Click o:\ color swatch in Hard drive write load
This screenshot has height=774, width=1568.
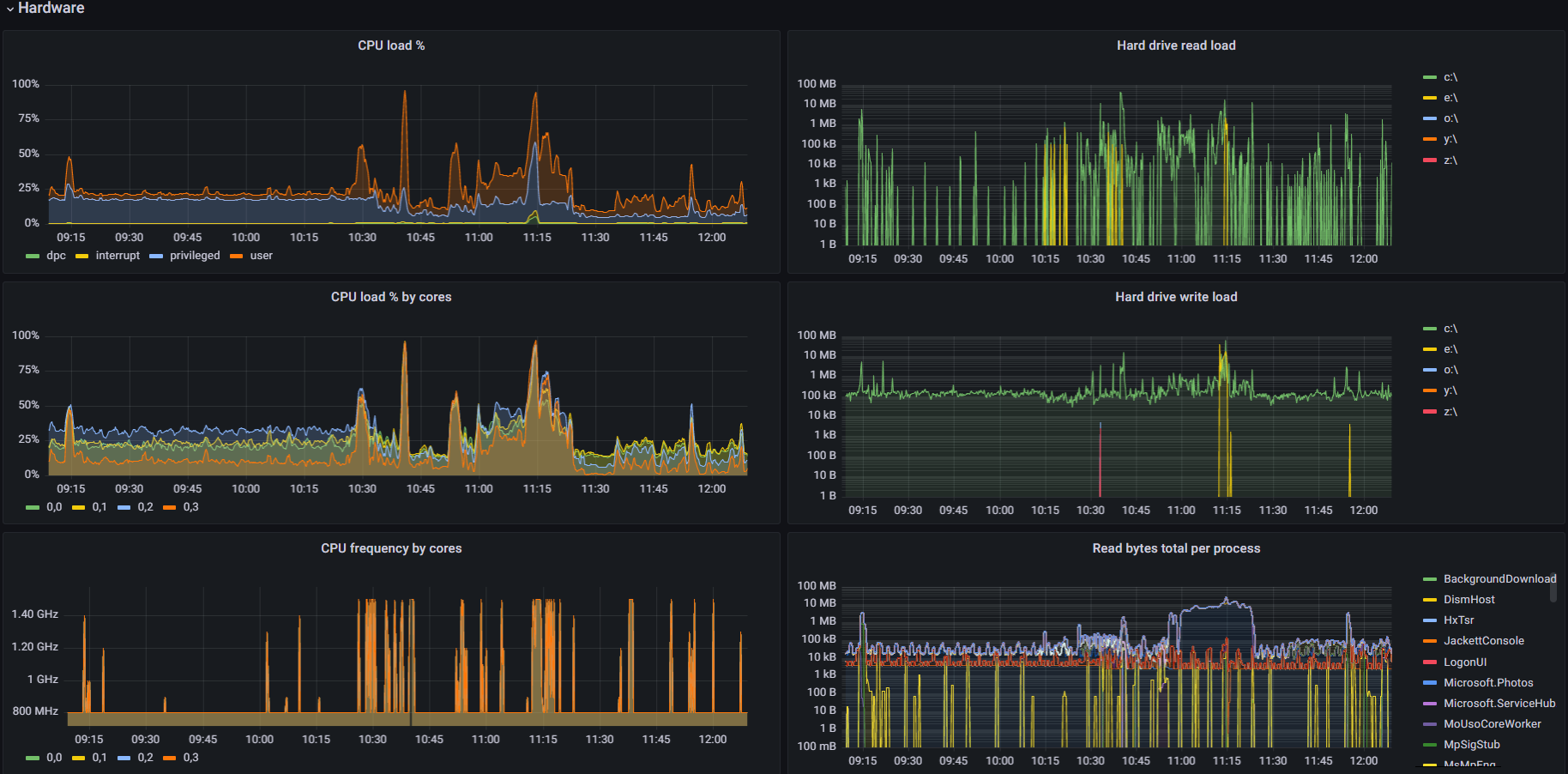tap(1430, 371)
